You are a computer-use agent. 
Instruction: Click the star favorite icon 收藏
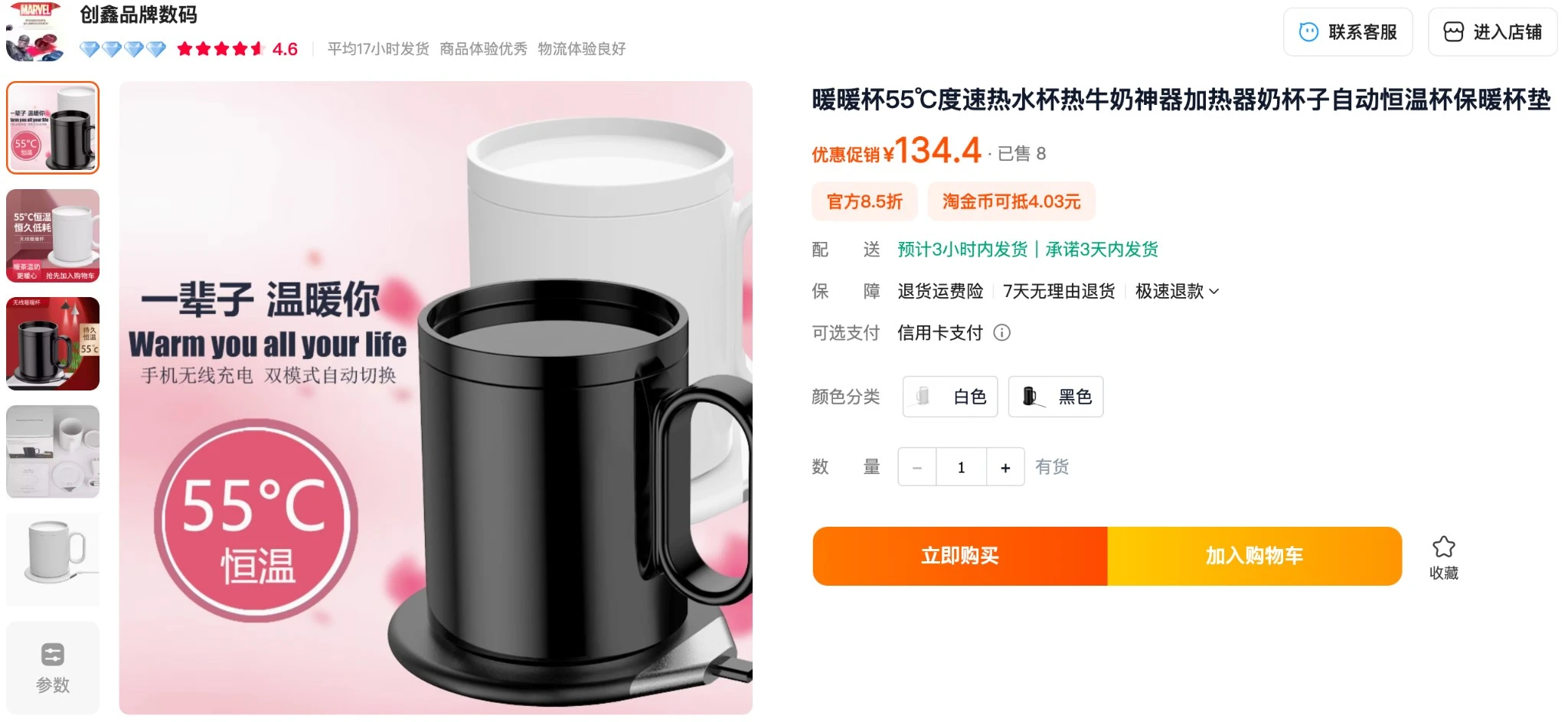tap(1443, 547)
